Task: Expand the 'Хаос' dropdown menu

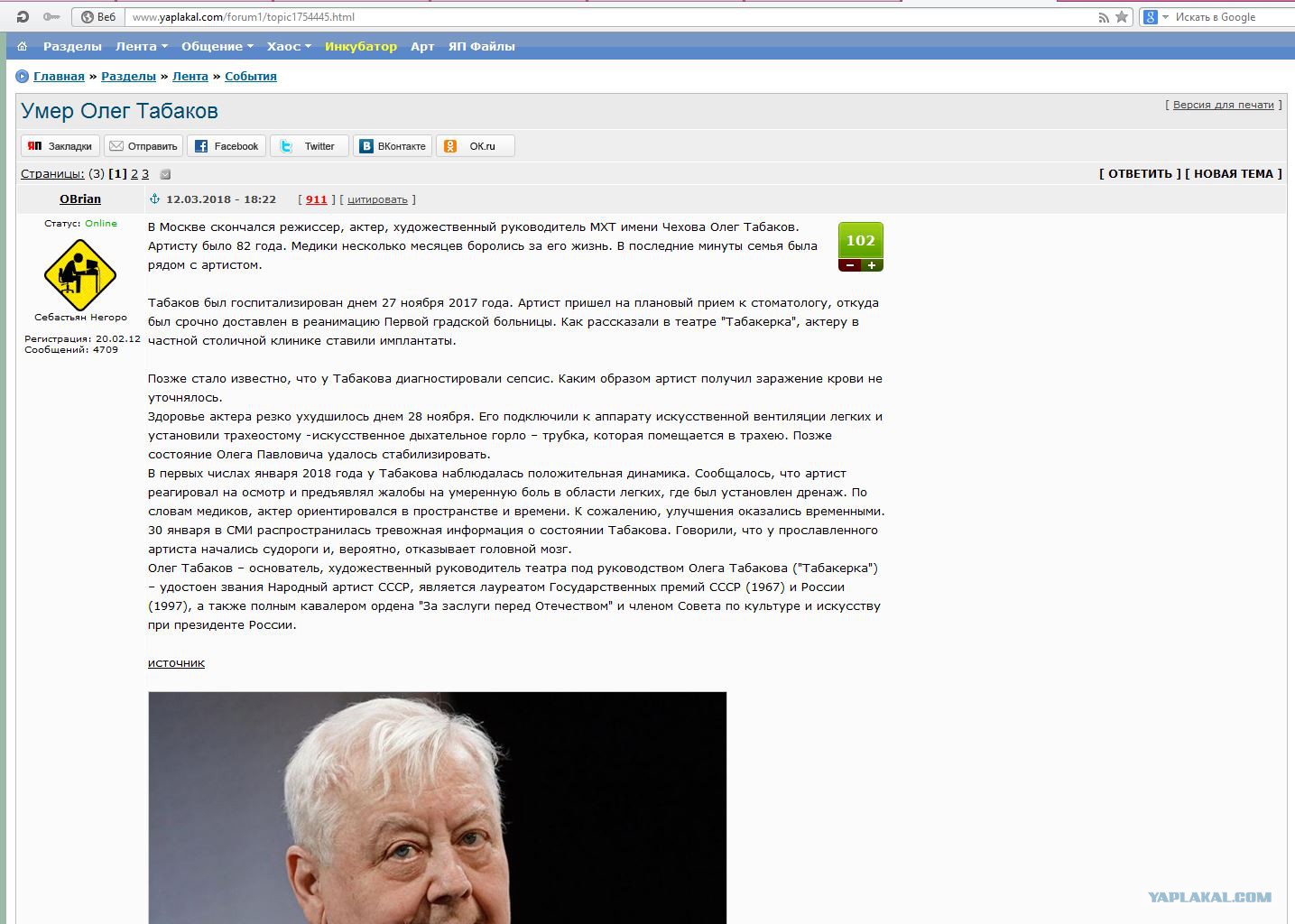Action: [x=289, y=46]
